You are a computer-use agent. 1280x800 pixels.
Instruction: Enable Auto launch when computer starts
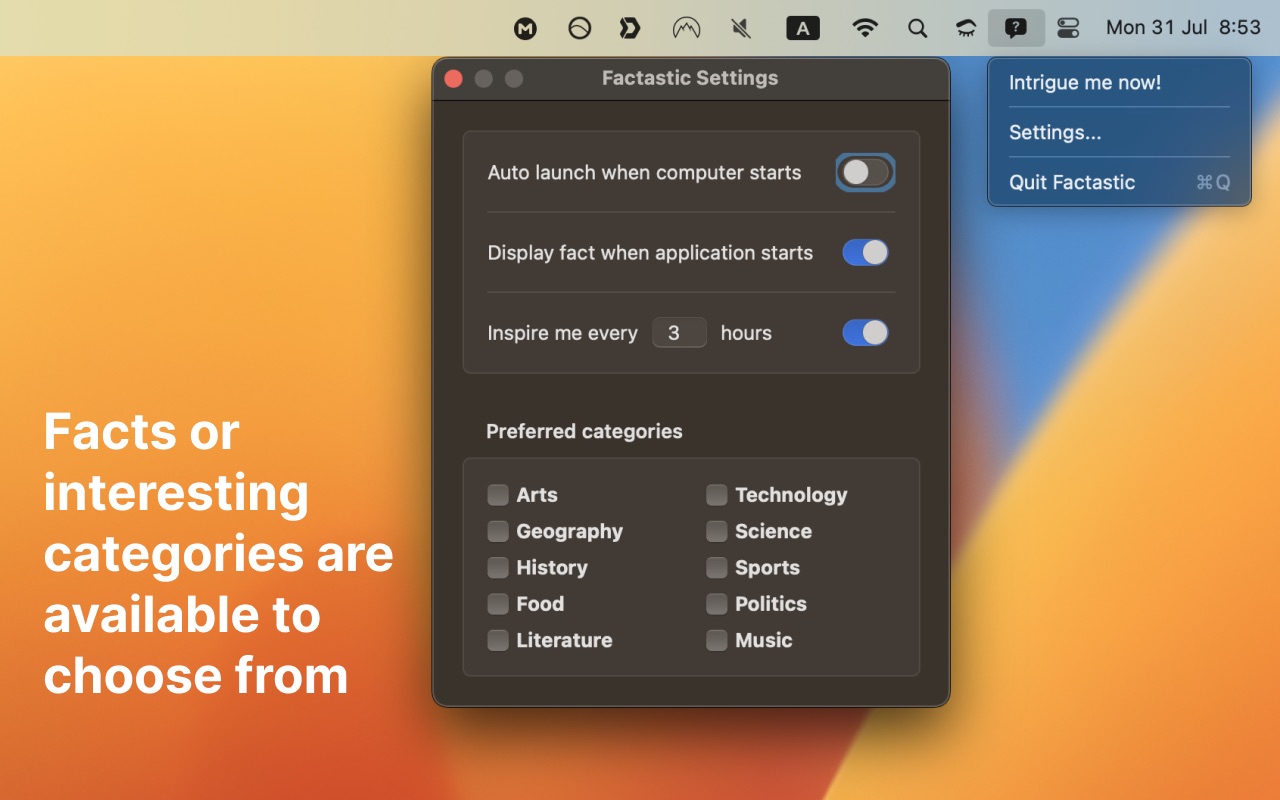[865, 173]
